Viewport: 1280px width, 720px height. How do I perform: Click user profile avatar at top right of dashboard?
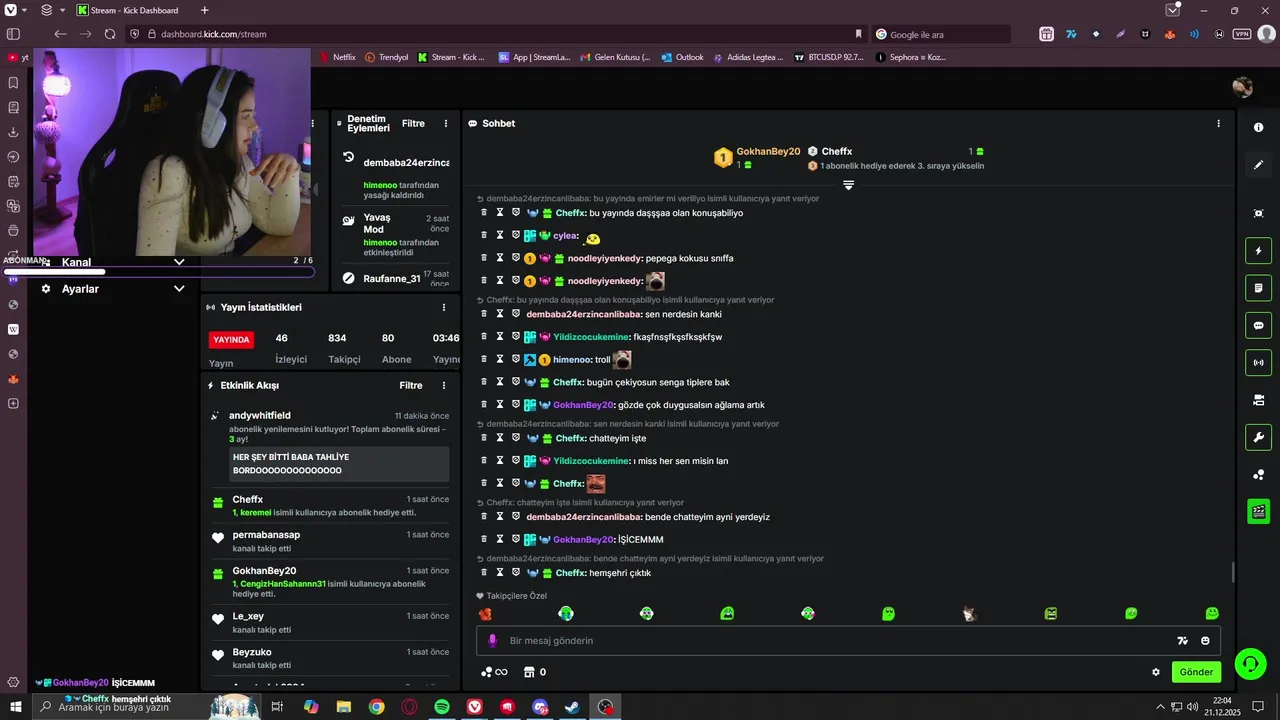[1243, 88]
